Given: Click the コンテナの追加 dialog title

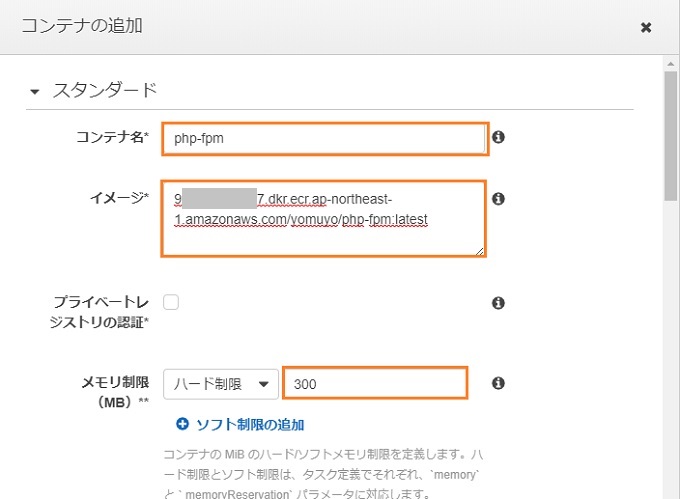Looking at the screenshot, I should [x=82, y=26].
